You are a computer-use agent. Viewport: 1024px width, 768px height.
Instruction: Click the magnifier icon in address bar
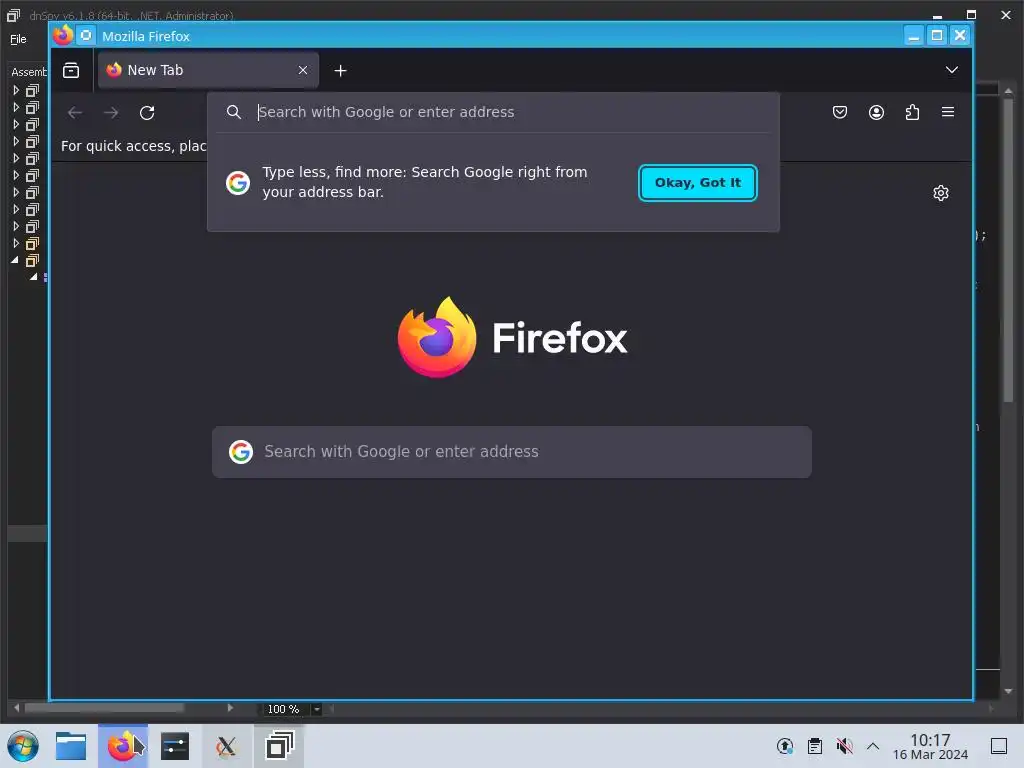(234, 112)
